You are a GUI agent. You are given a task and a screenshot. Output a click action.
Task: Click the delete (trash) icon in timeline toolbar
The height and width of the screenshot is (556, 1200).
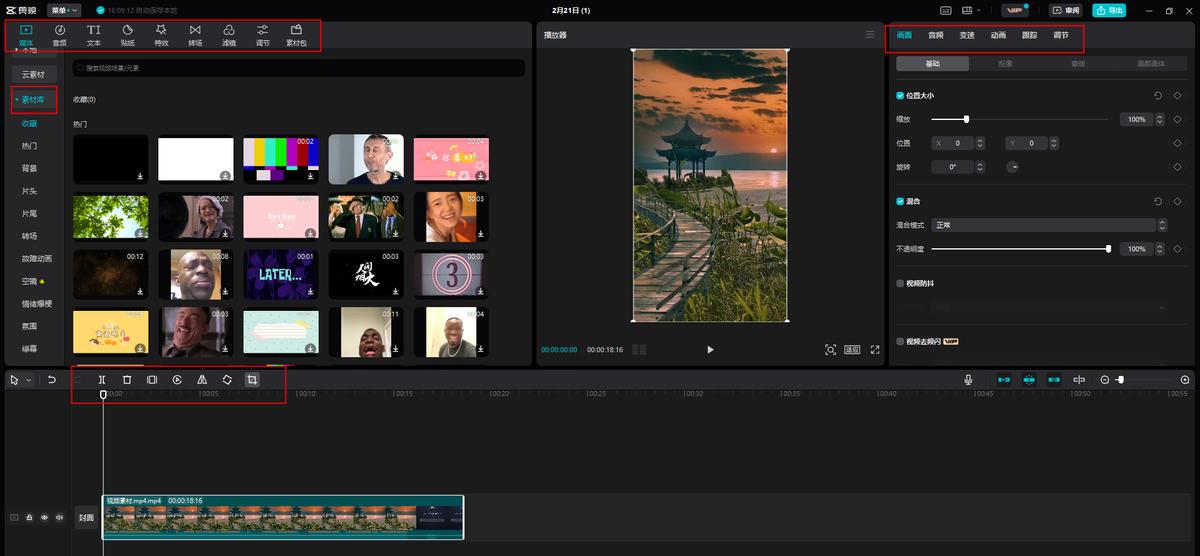click(x=127, y=380)
